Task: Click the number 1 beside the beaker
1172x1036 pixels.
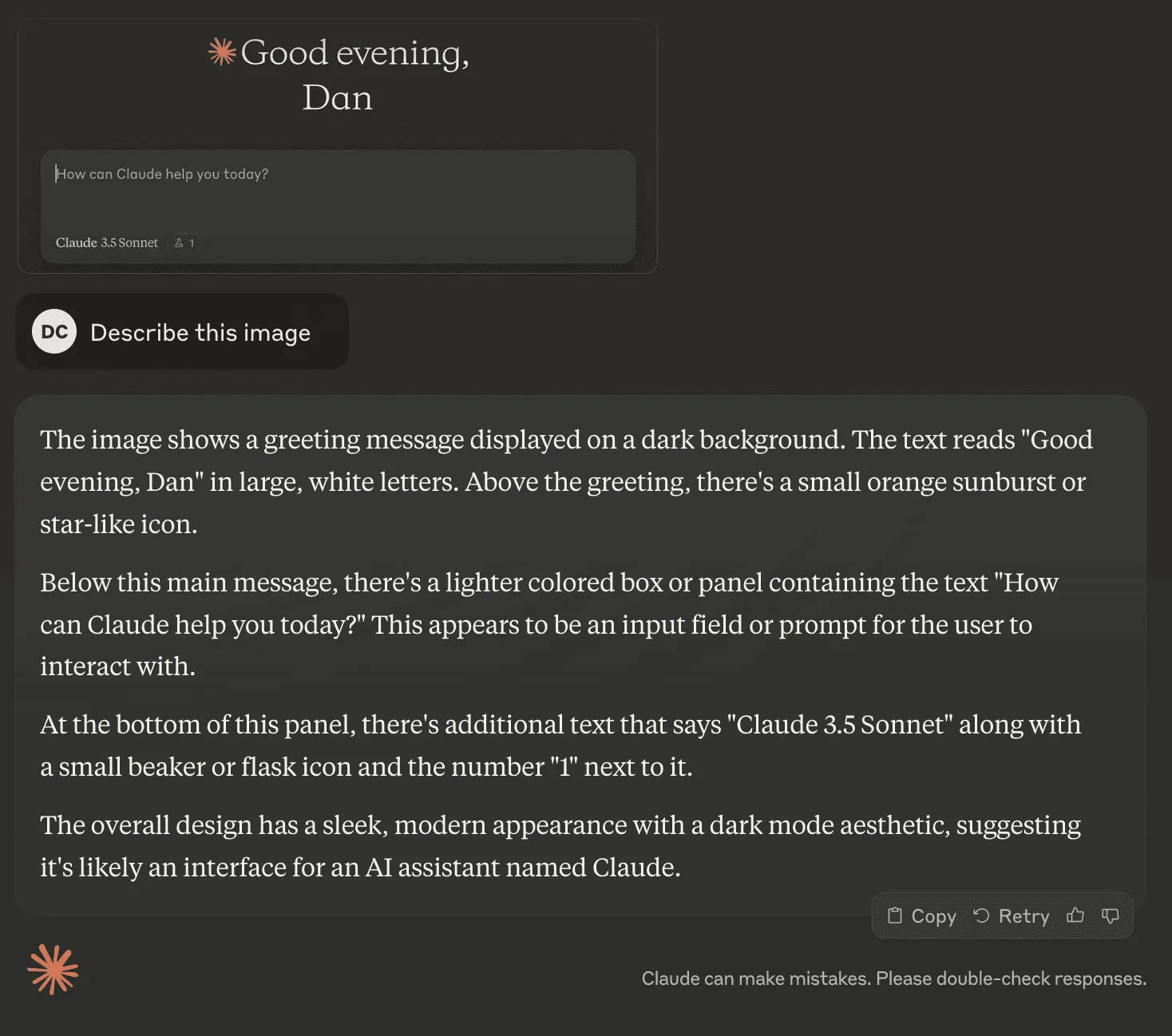Action: pyautogui.click(x=192, y=243)
